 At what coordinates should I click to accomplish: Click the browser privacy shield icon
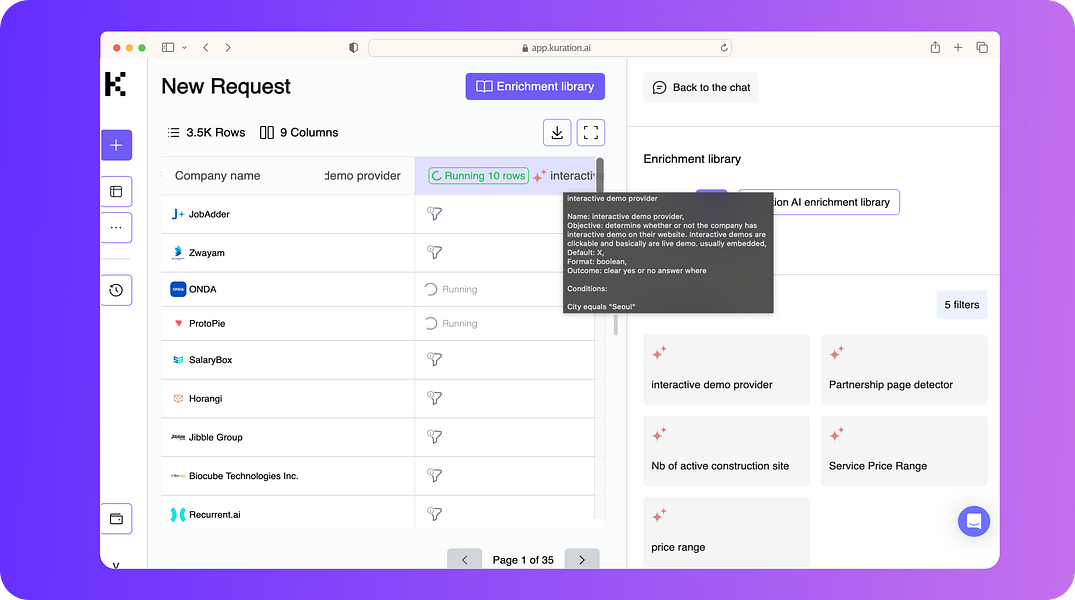pyautogui.click(x=353, y=47)
